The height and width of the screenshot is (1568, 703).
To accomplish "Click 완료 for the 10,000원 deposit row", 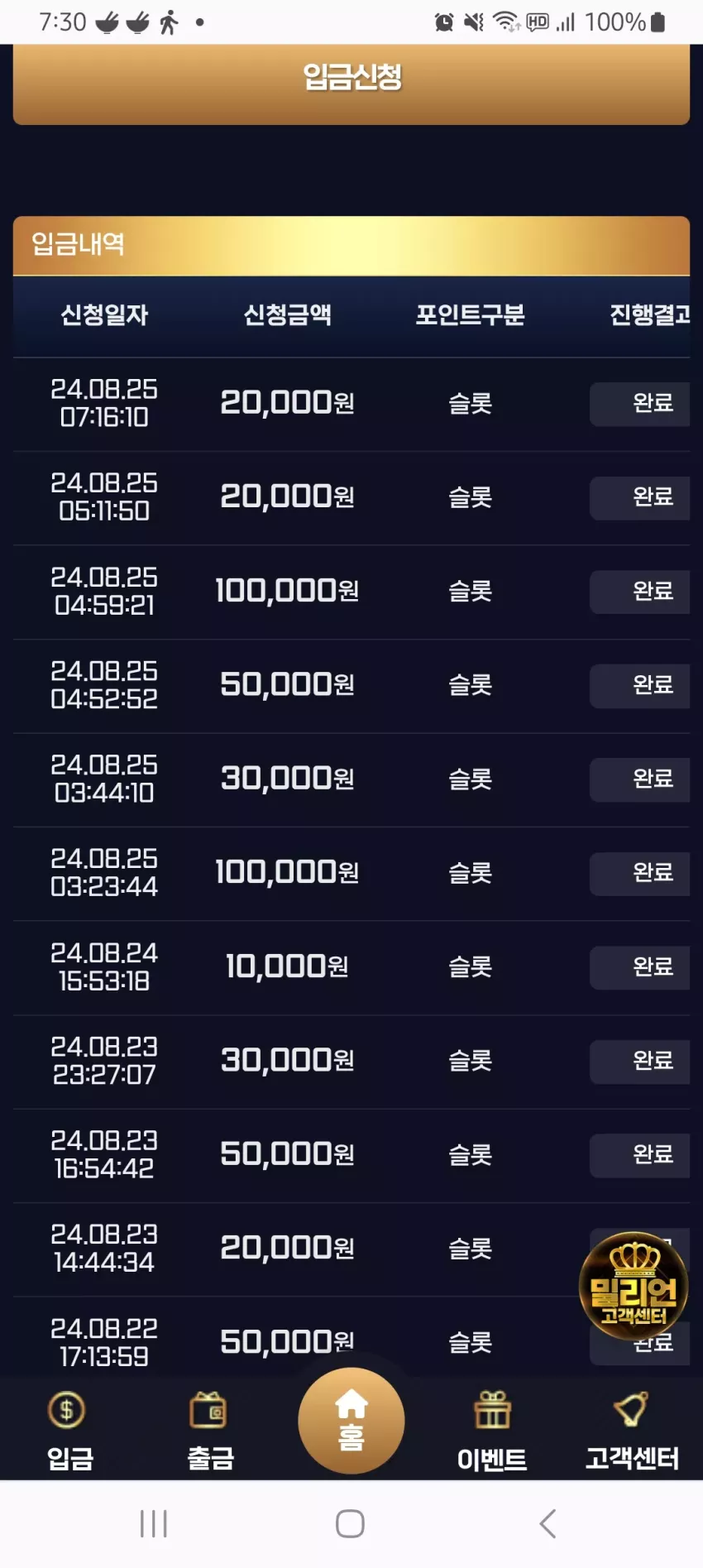I will (x=639, y=967).
